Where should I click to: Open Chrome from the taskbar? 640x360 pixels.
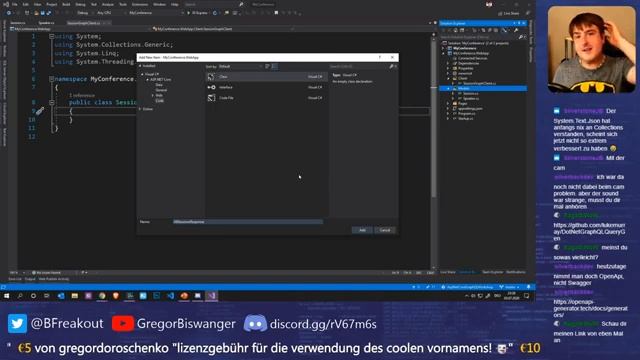[x=102, y=296]
